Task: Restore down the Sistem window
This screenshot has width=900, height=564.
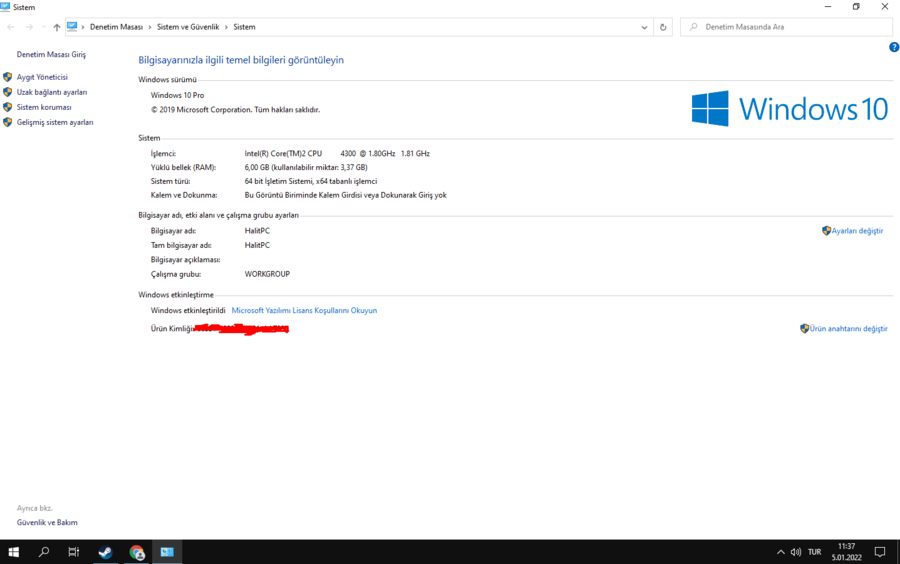Action: click(x=856, y=7)
